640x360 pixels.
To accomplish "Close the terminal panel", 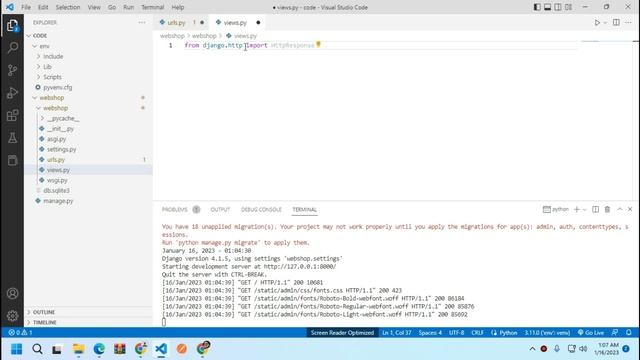I will coord(630,209).
